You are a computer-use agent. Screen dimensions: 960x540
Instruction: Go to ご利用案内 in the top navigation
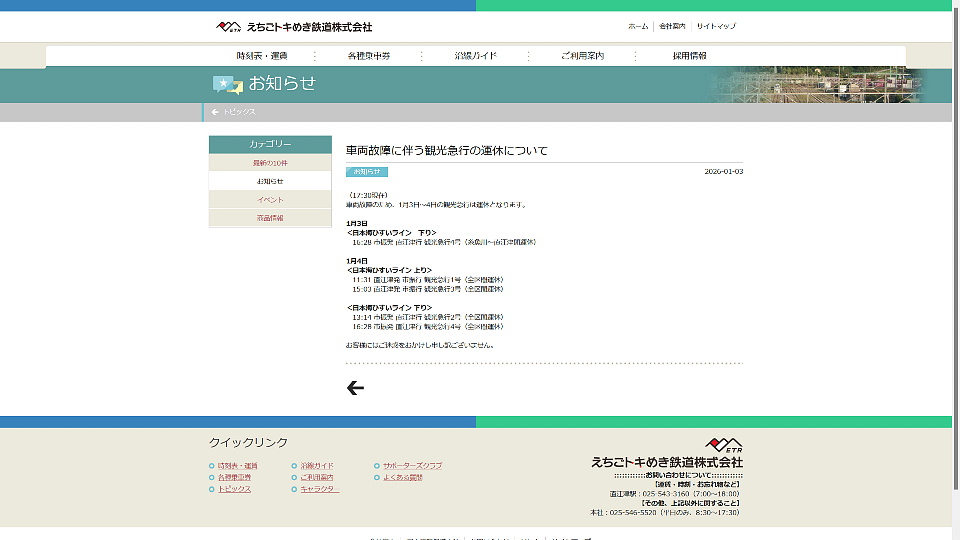pos(582,56)
